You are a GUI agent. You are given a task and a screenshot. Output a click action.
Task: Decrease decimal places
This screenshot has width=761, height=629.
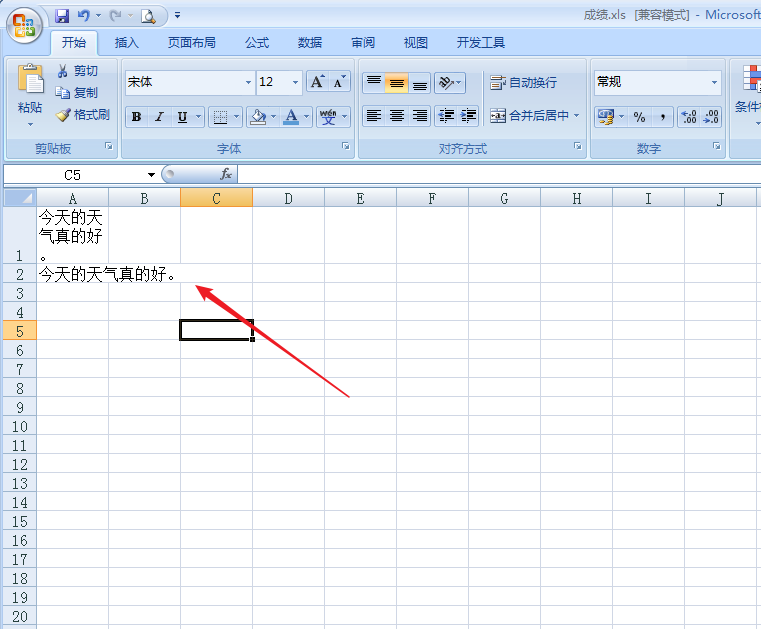(x=711, y=117)
